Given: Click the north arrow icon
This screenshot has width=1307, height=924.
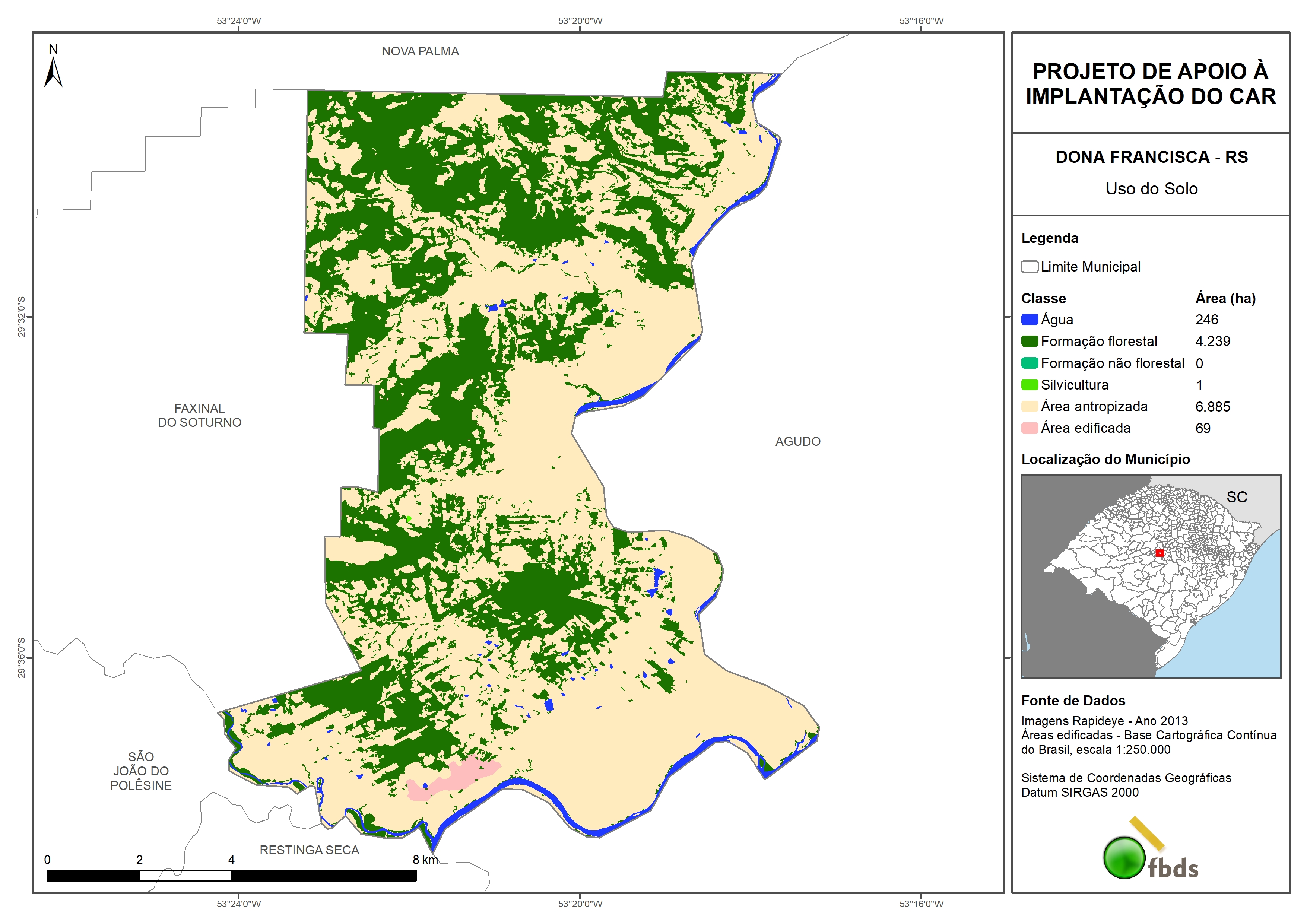Looking at the screenshot, I should [x=53, y=72].
